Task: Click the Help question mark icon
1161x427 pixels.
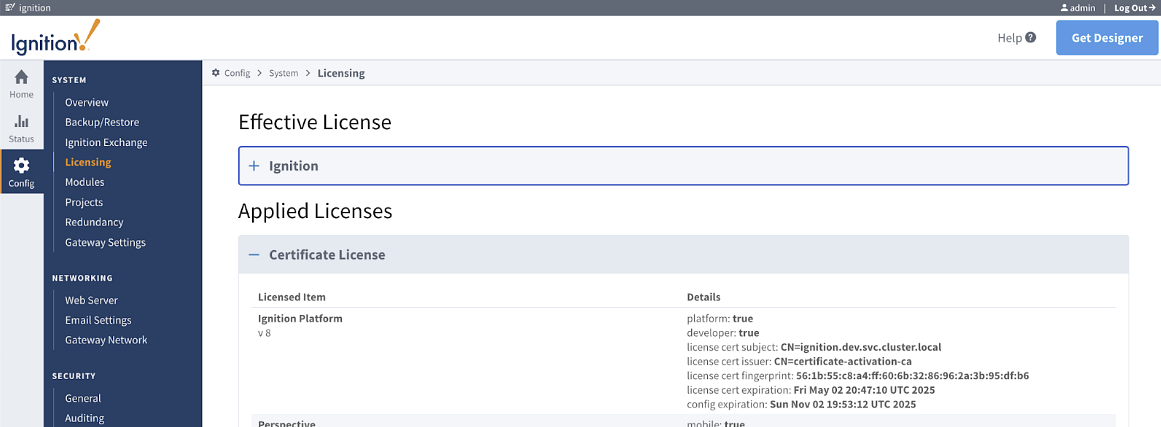Action: point(1031,38)
